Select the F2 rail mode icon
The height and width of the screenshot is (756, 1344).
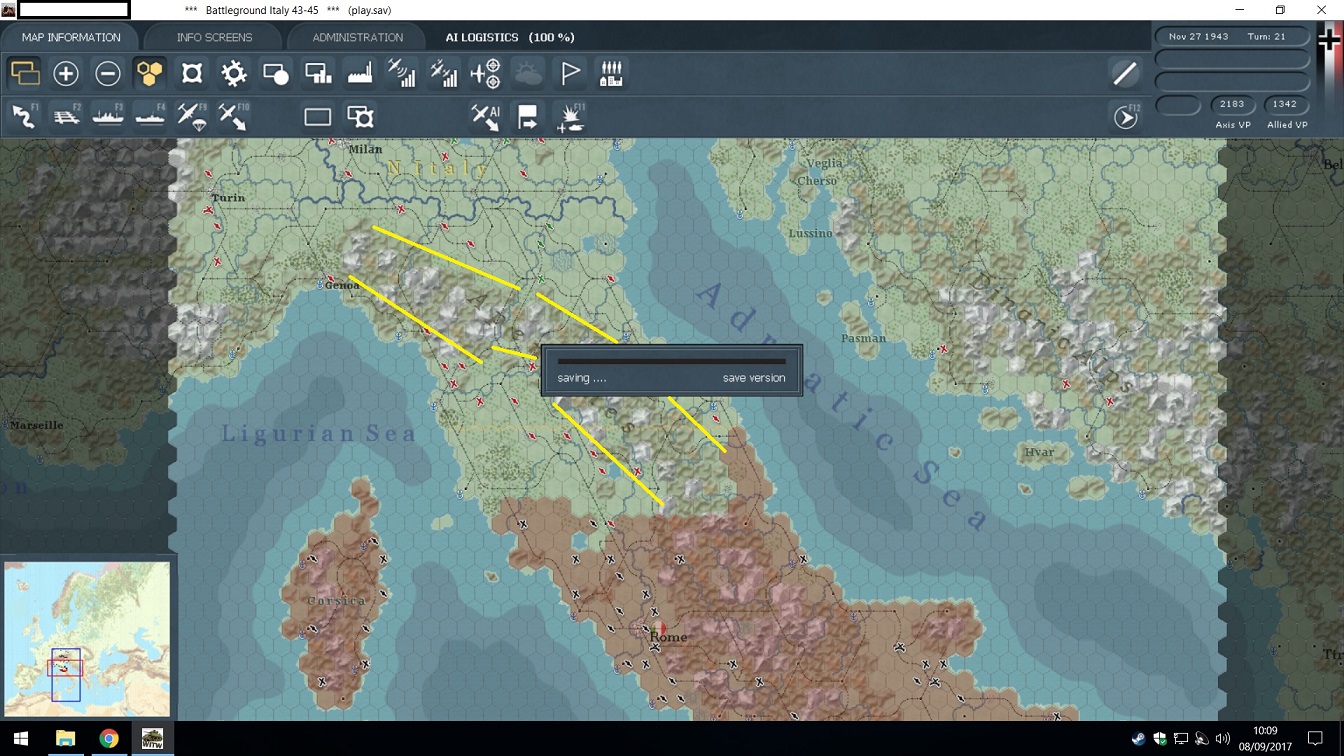coord(66,117)
